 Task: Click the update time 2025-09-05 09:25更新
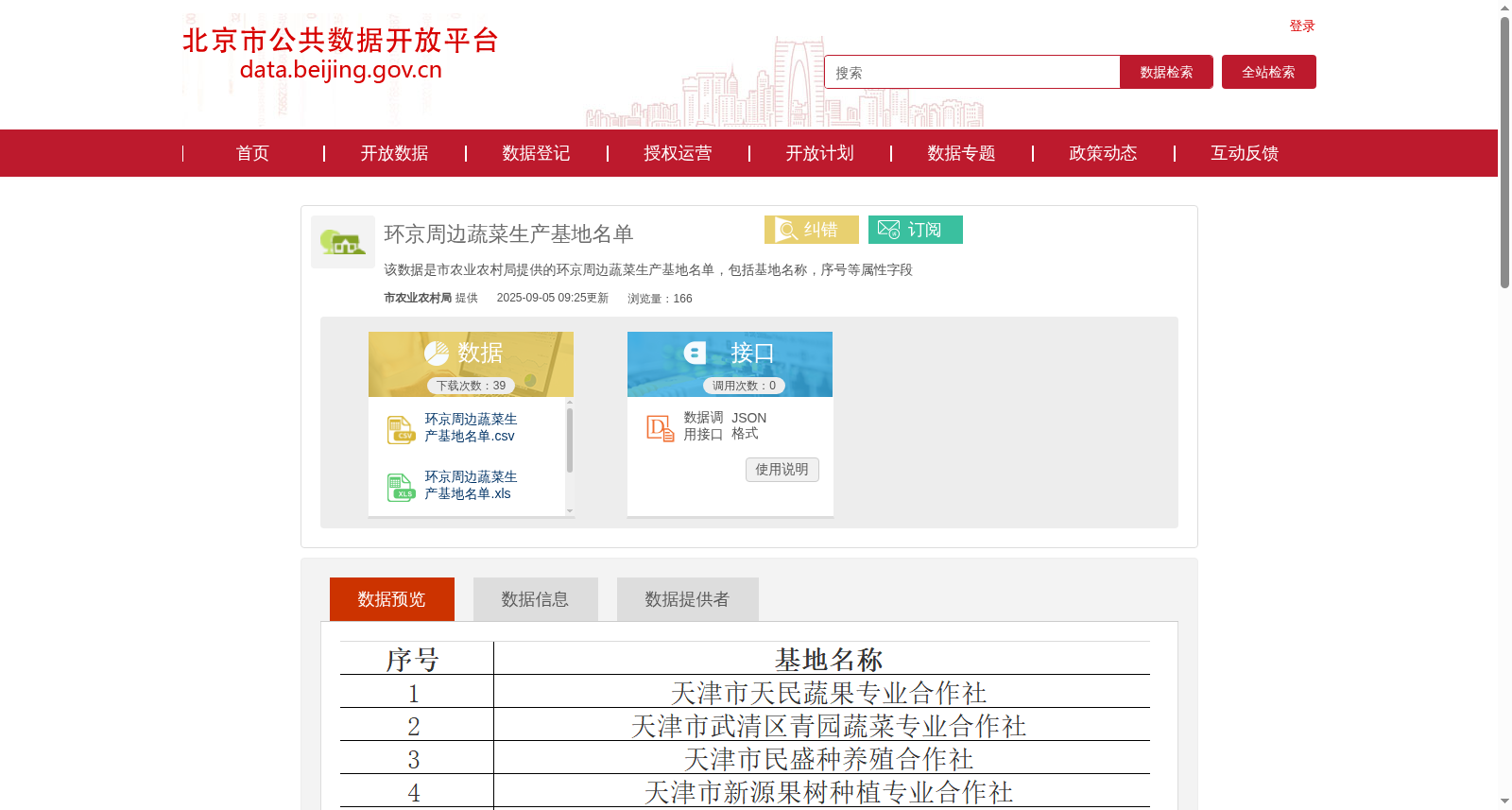click(x=553, y=298)
